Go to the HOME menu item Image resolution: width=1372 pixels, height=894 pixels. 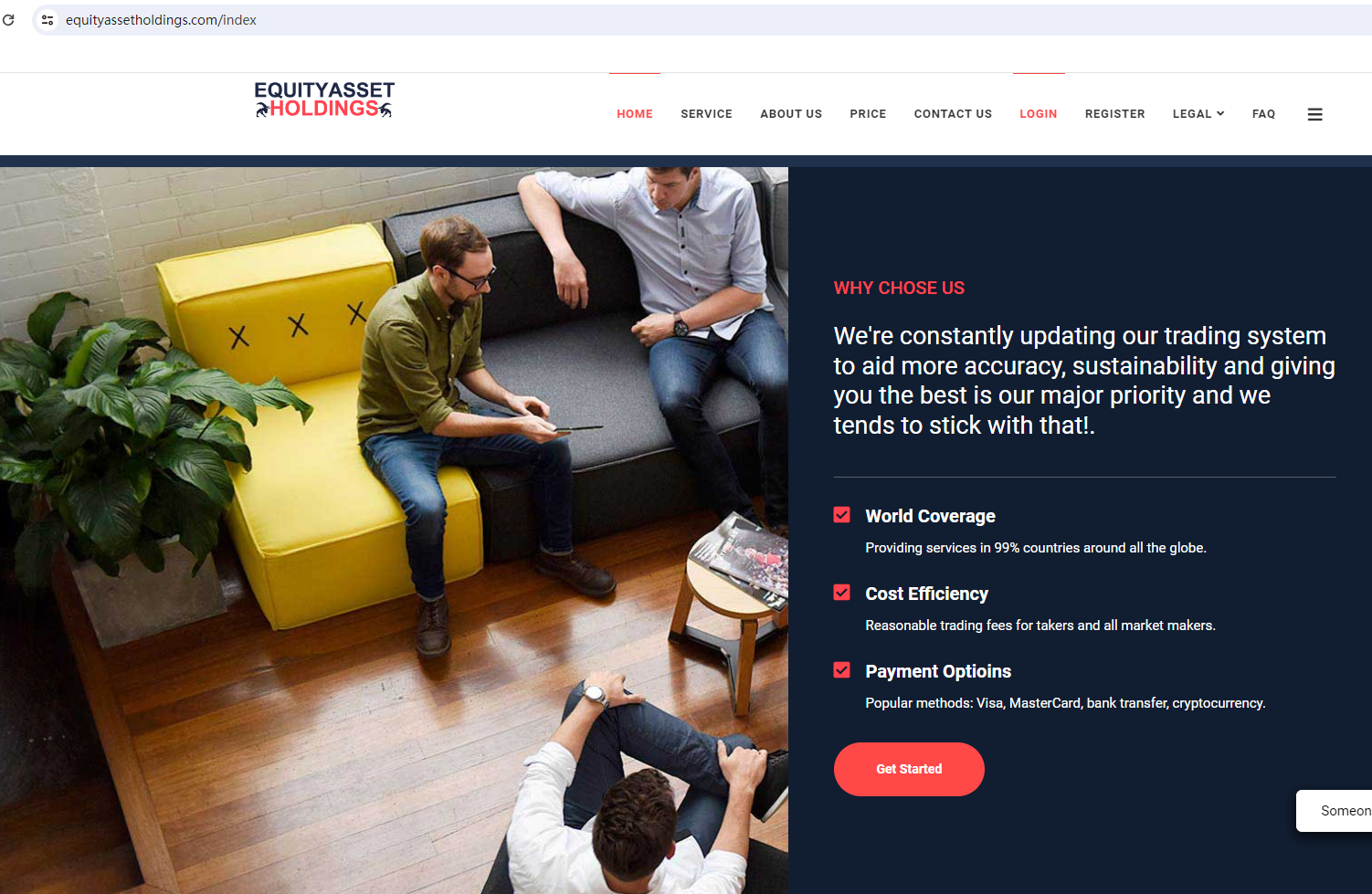coord(635,114)
